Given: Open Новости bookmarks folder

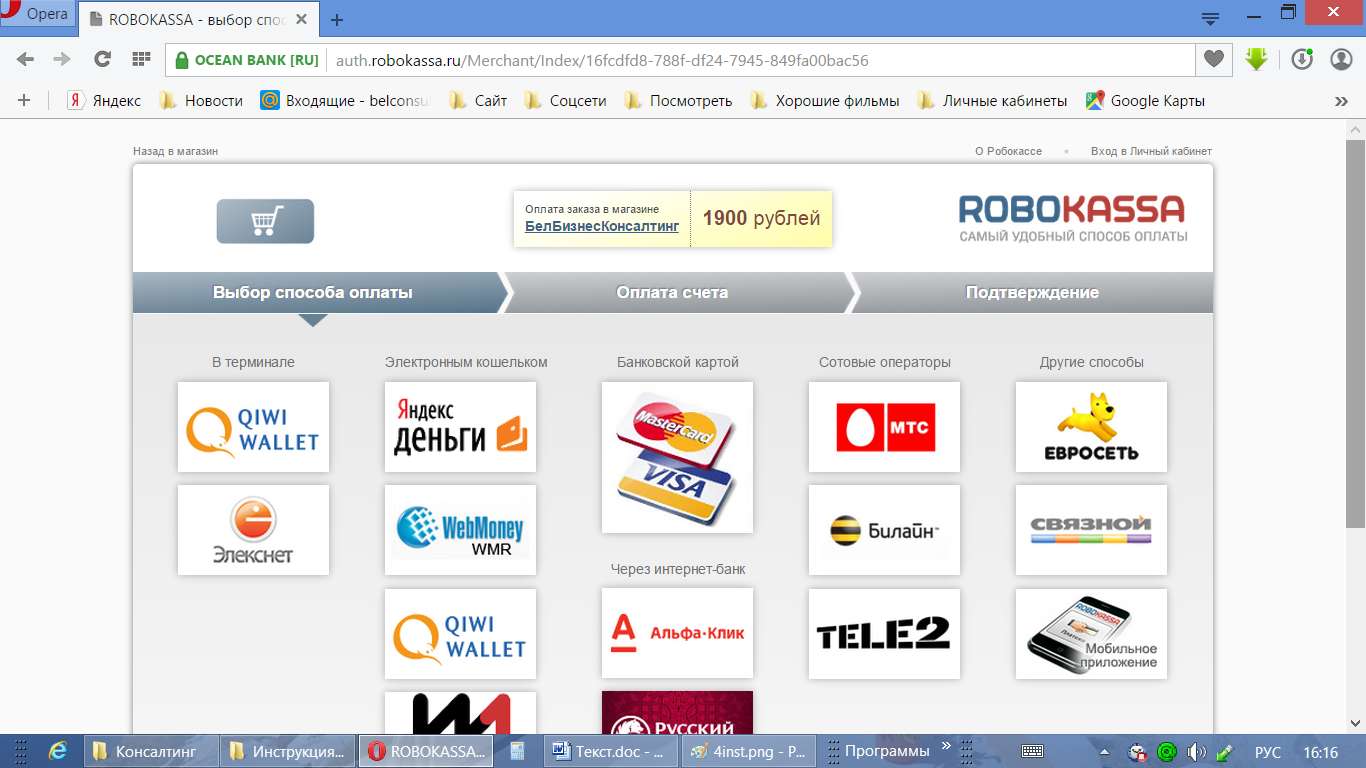Looking at the screenshot, I should (201, 100).
